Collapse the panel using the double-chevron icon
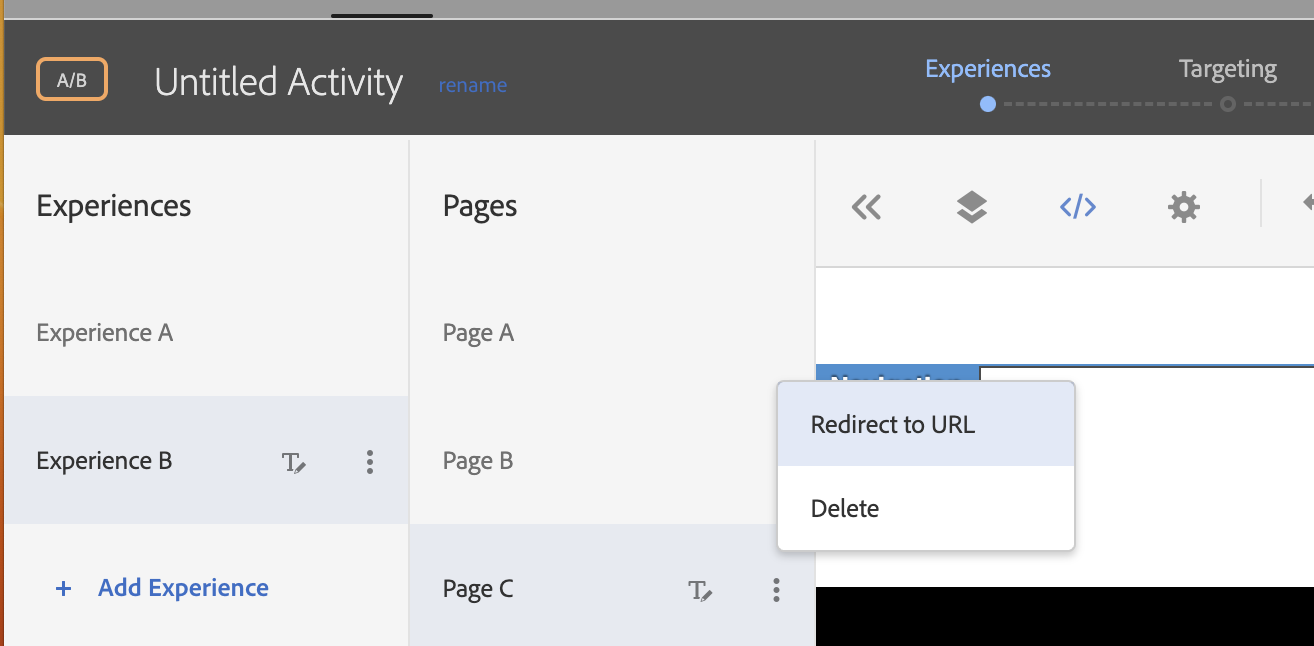Viewport: 1314px width, 646px height. click(866, 206)
